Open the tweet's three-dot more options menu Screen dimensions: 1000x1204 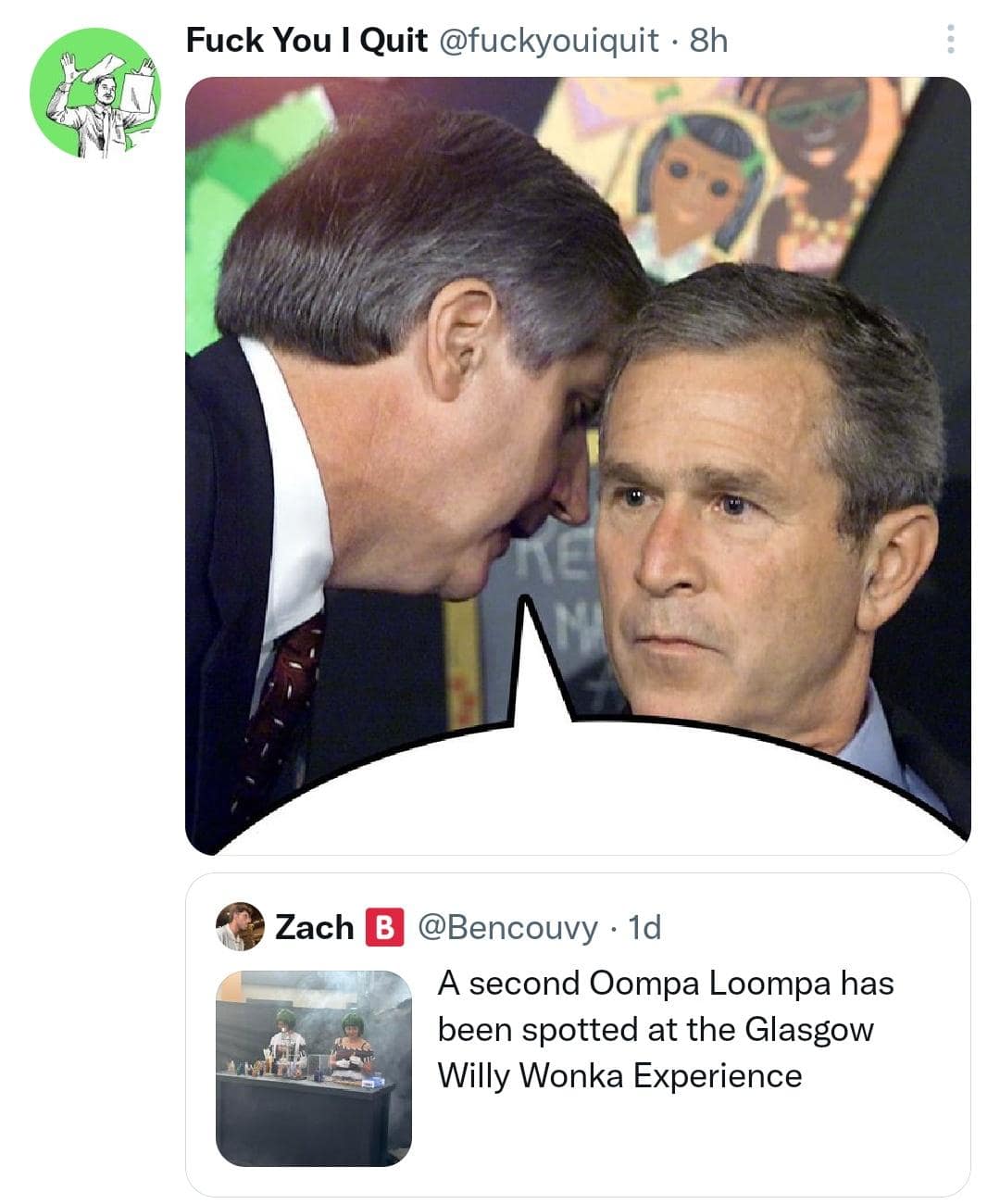949,39
